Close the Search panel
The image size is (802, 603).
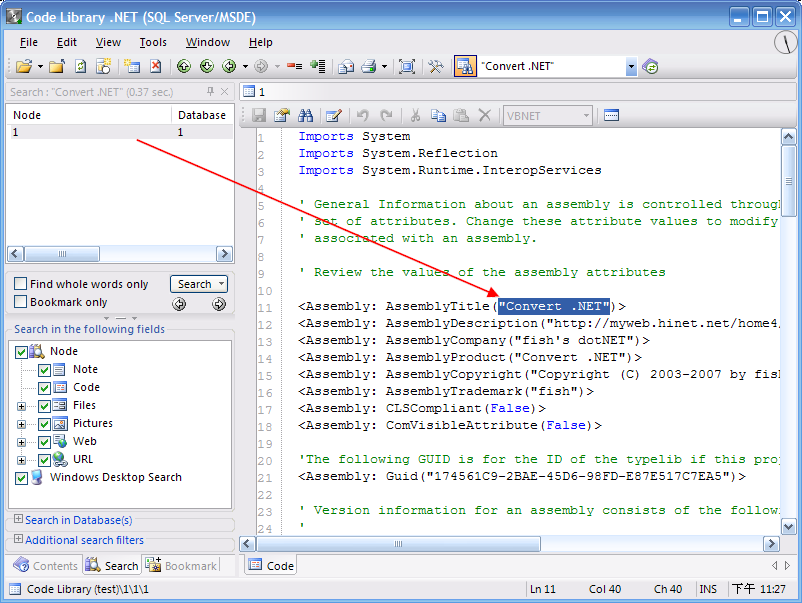point(224,92)
